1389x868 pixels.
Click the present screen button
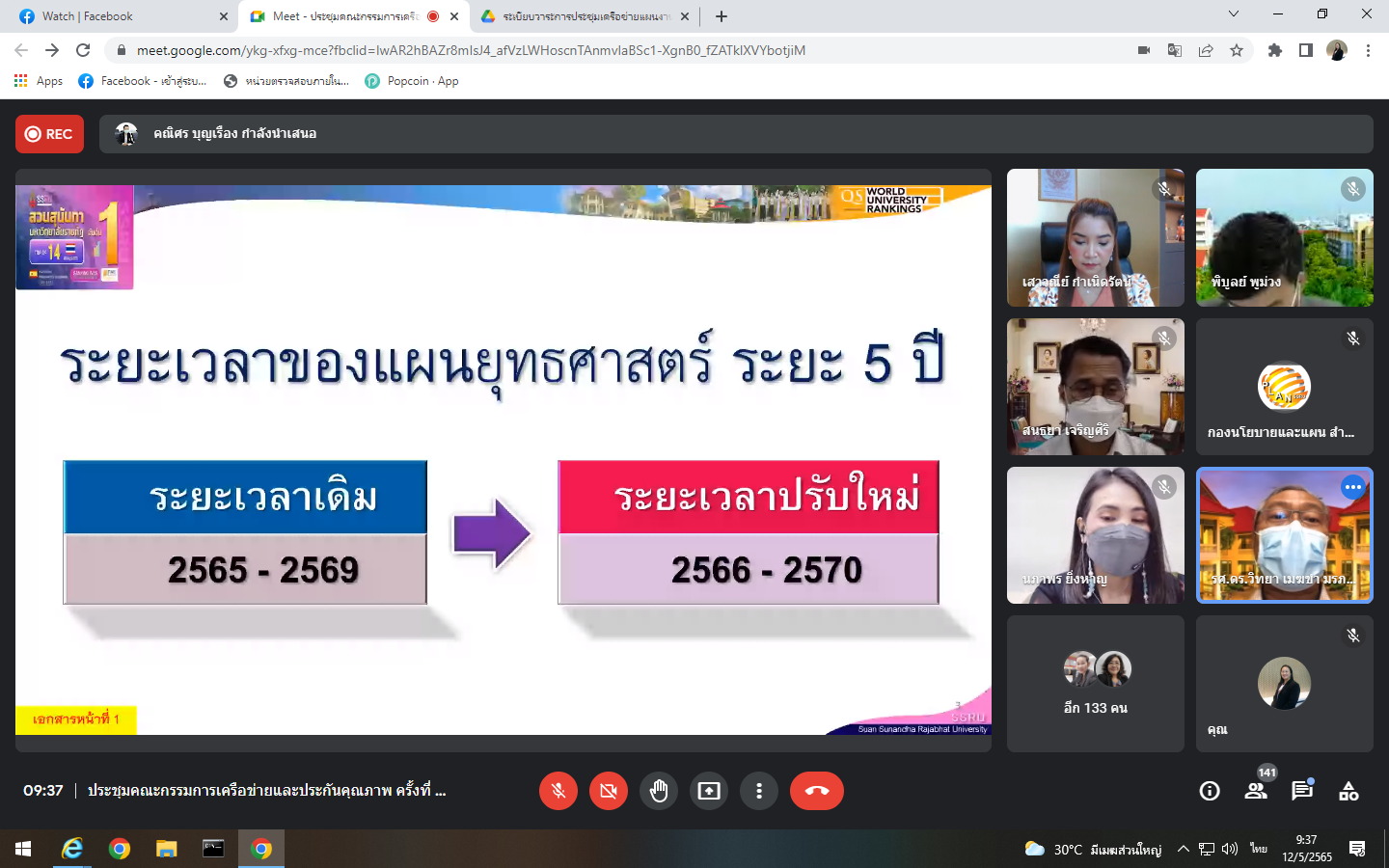point(709,791)
